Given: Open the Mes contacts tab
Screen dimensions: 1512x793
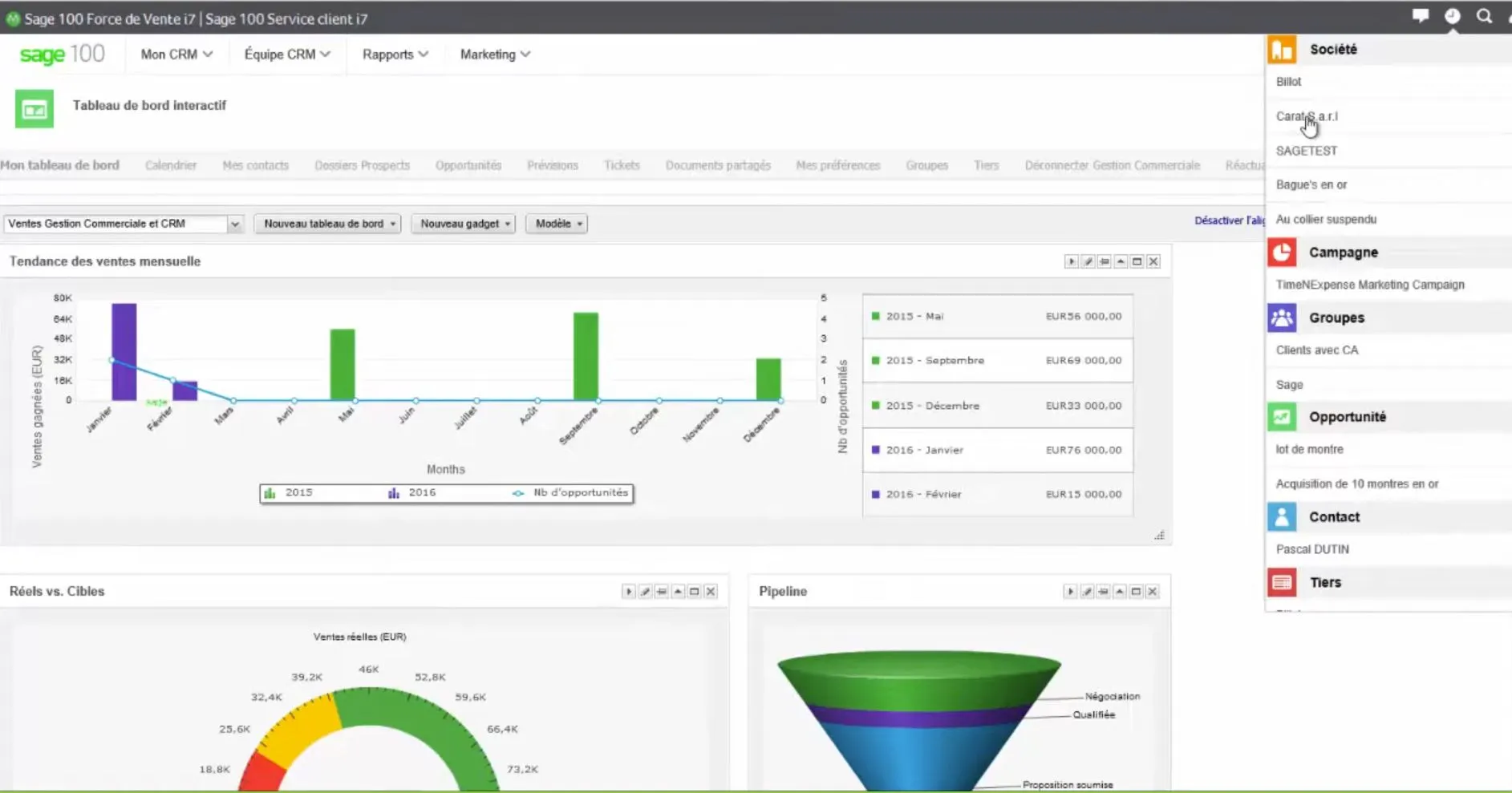Looking at the screenshot, I should pos(255,165).
